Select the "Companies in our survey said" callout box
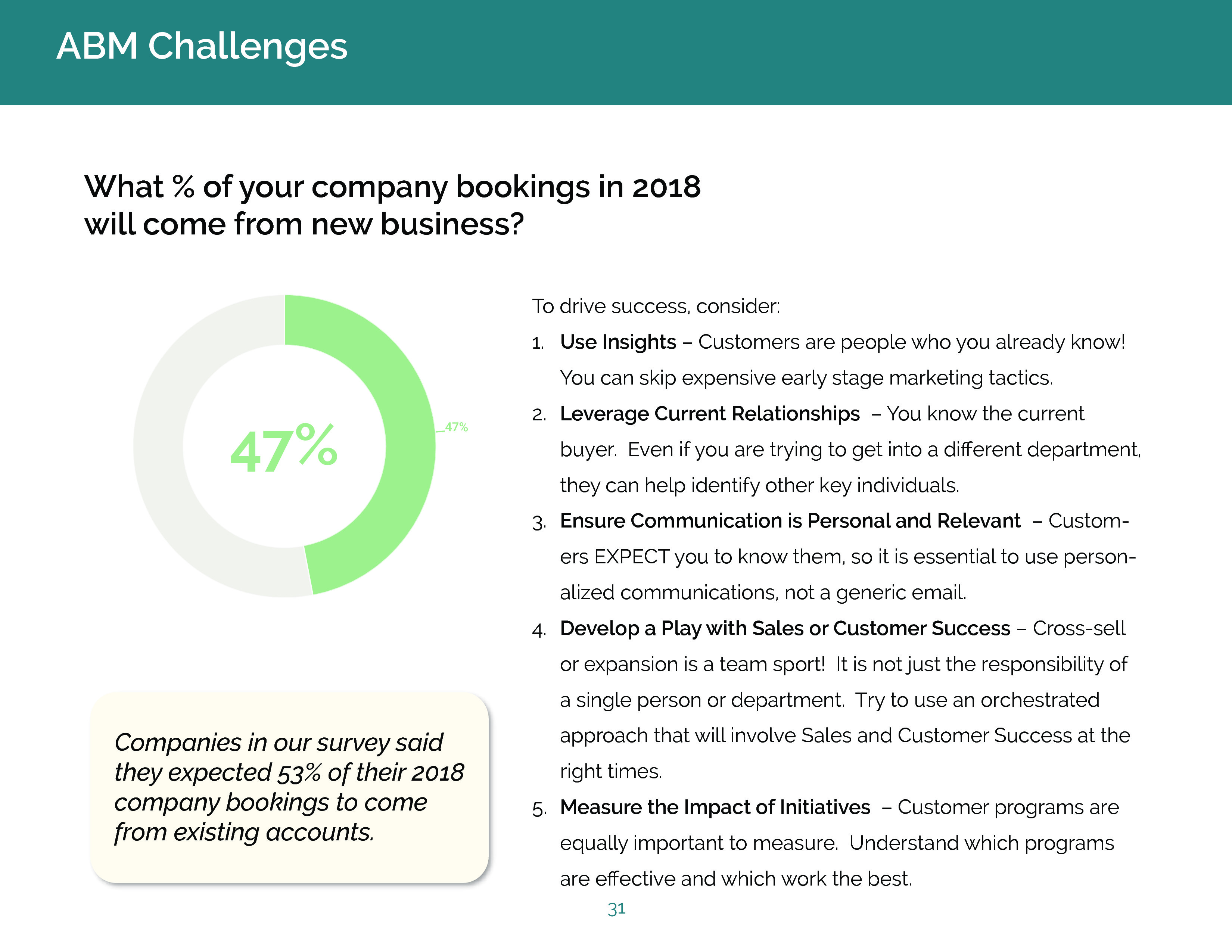Viewport: 1232px width, 952px height. point(289,787)
